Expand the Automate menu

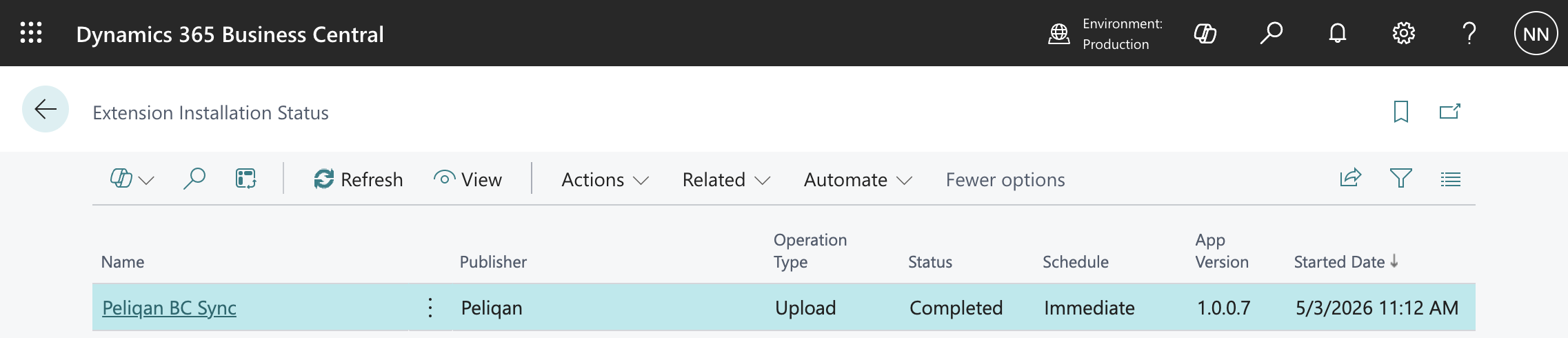click(858, 180)
